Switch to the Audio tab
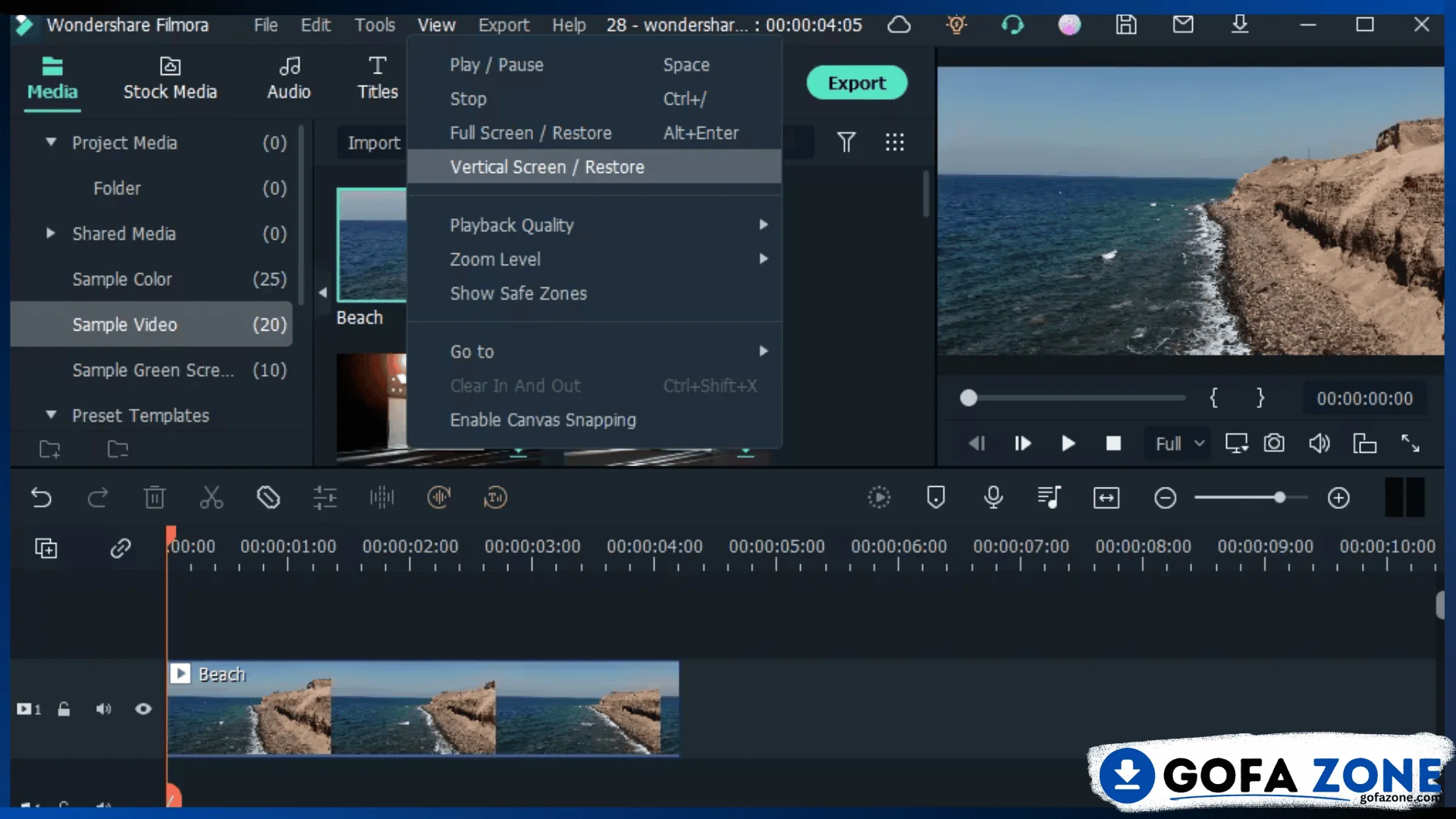The height and width of the screenshot is (819, 1456). [289, 78]
